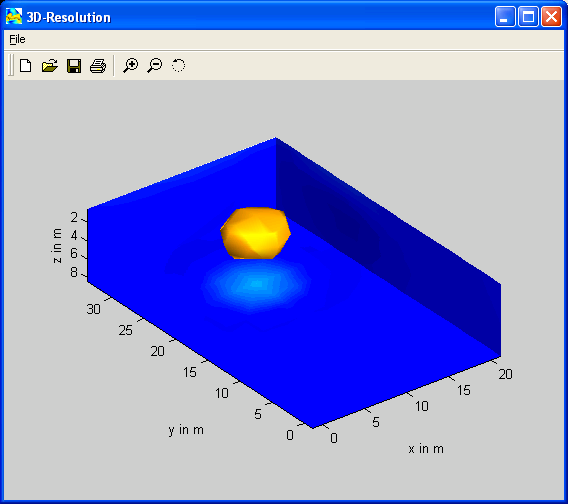
Task: Select the Zoom In magnifier tool
Action: tap(130, 66)
